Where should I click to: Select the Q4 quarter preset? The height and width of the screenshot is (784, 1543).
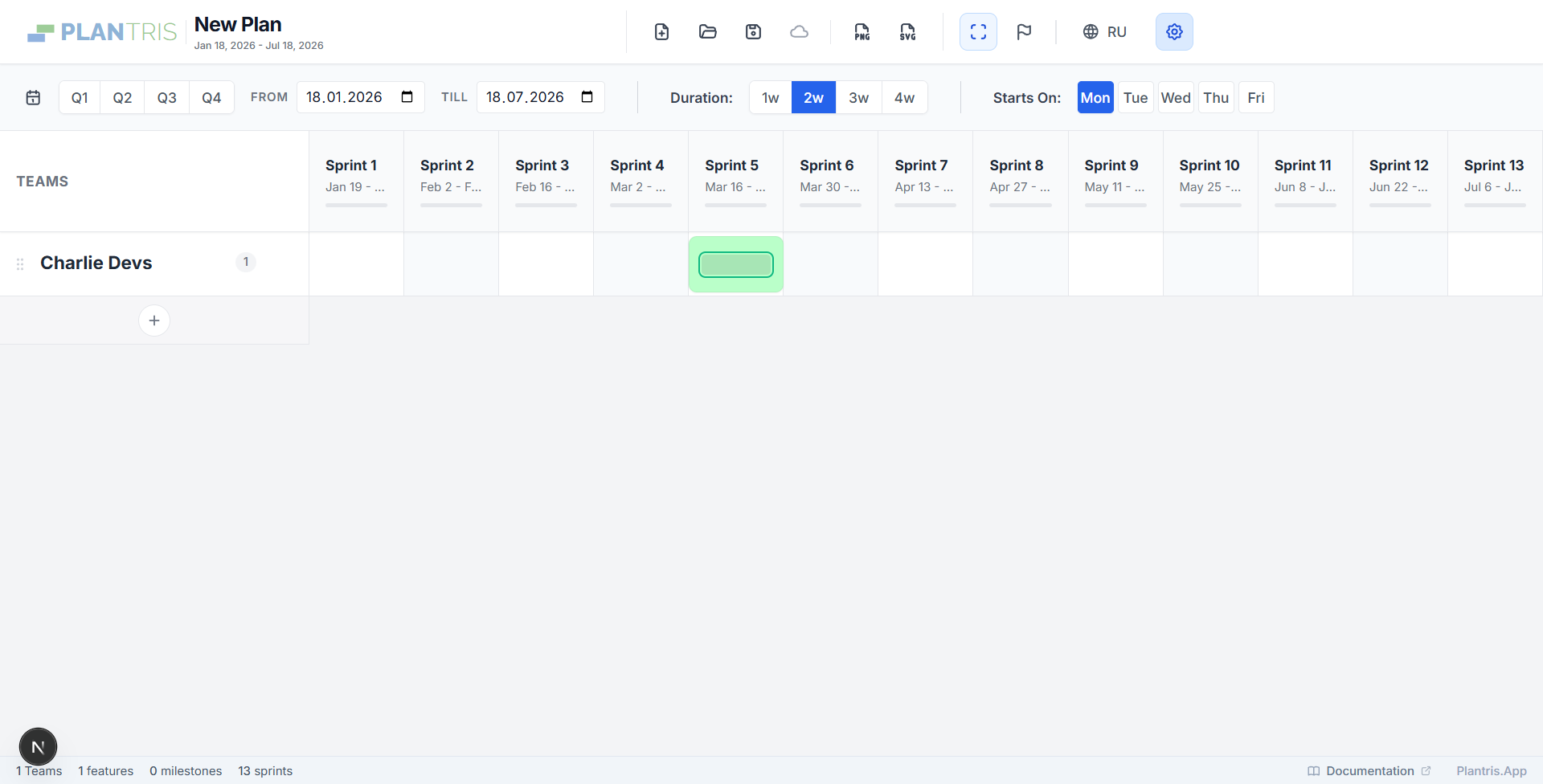(x=211, y=97)
